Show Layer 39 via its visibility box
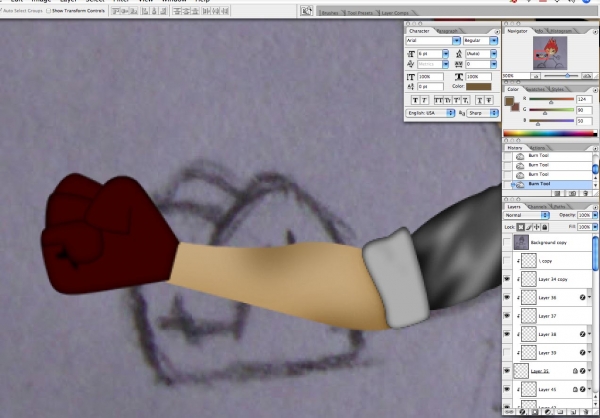The height and width of the screenshot is (418, 600). [507, 353]
